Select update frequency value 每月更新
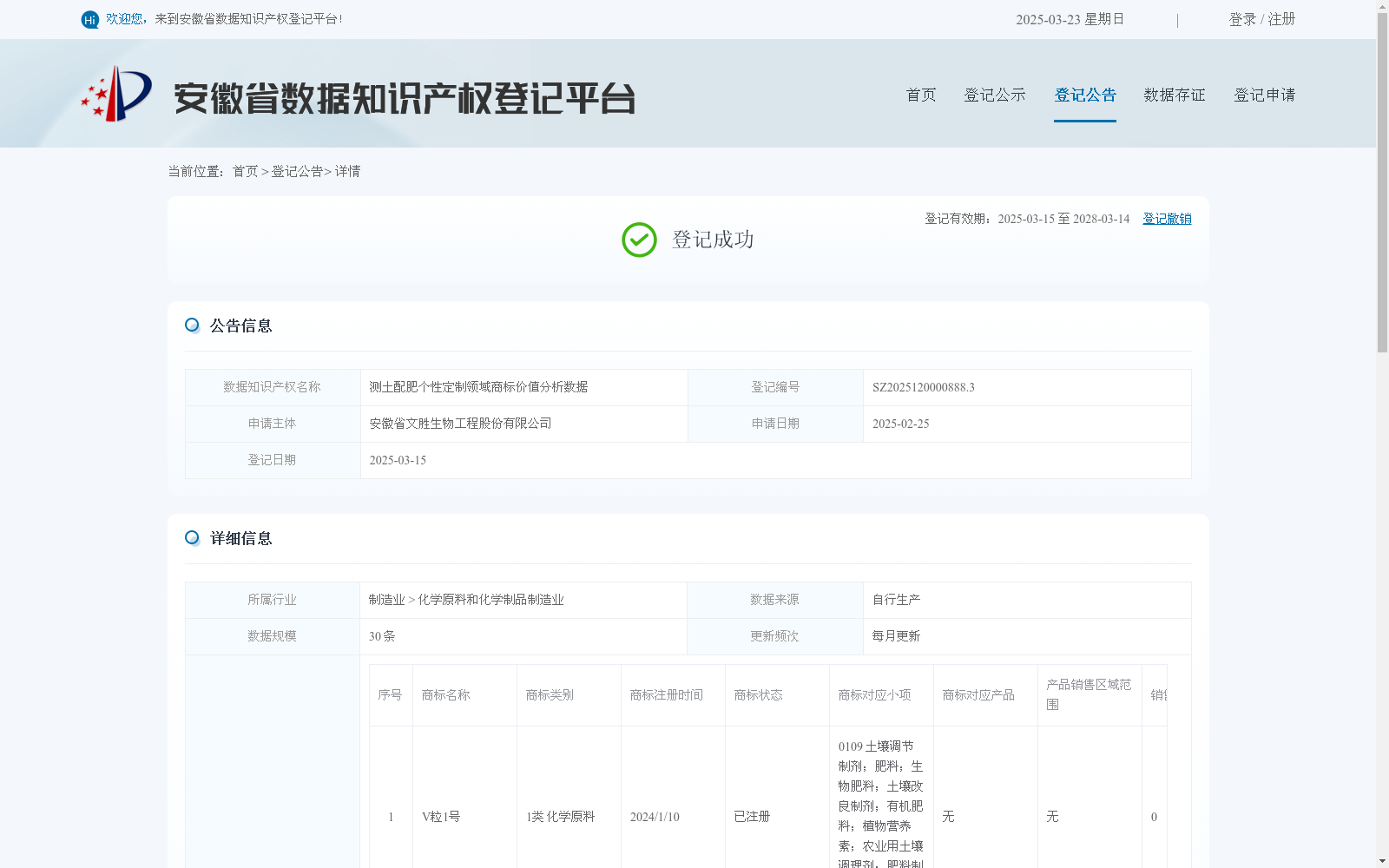Image resolution: width=1389 pixels, height=868 pixels. pos(896,636)
